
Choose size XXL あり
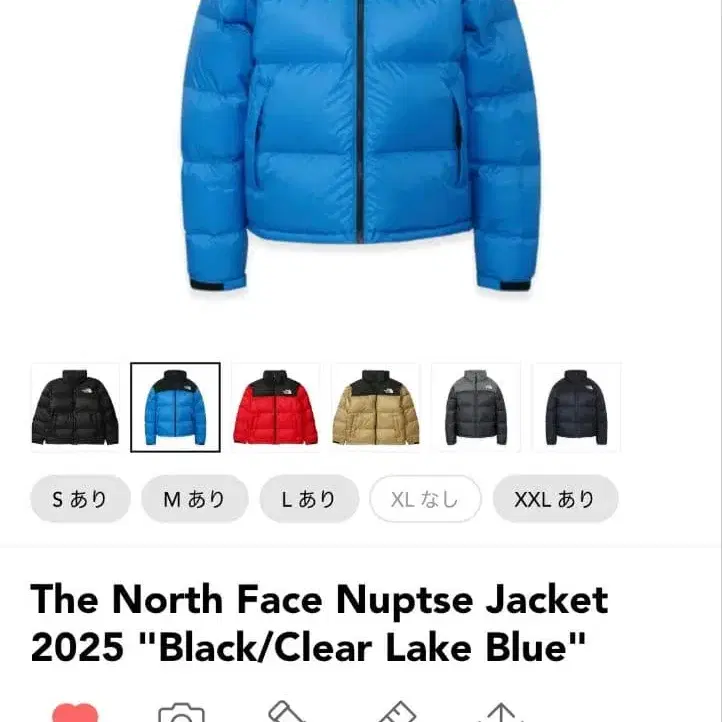point(555,499)
